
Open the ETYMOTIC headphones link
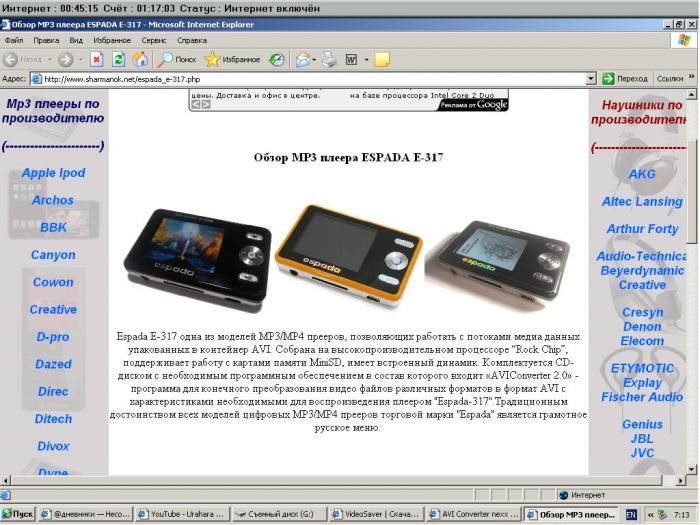[642, 368]
